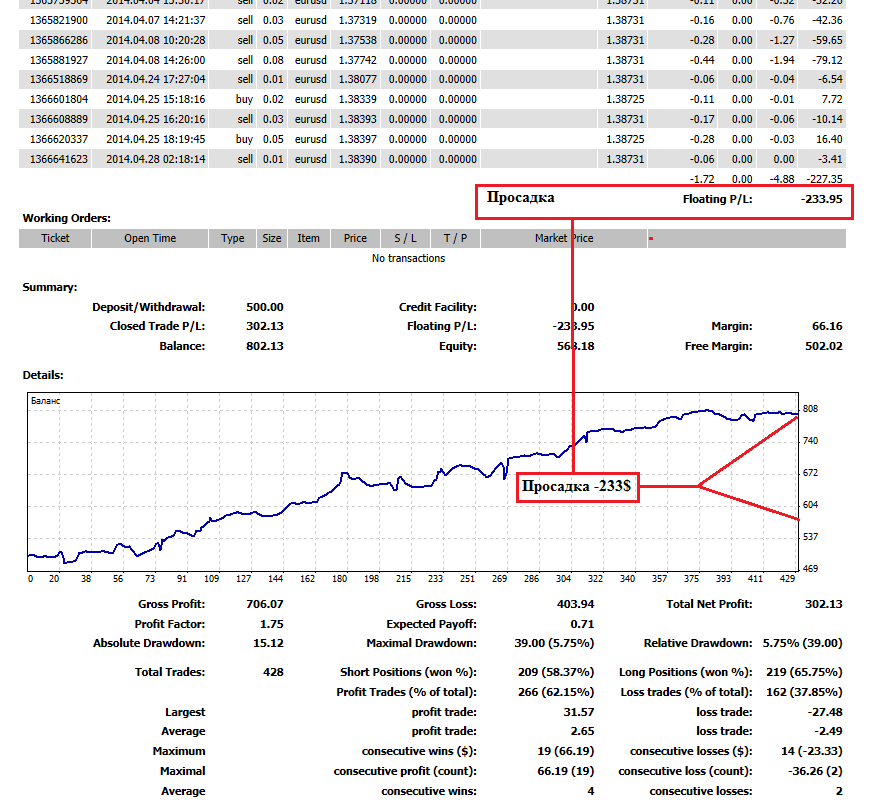Click Gross Profit value 706.07
This screenshot has width=880, height=802.
click(x=265, y=604)
